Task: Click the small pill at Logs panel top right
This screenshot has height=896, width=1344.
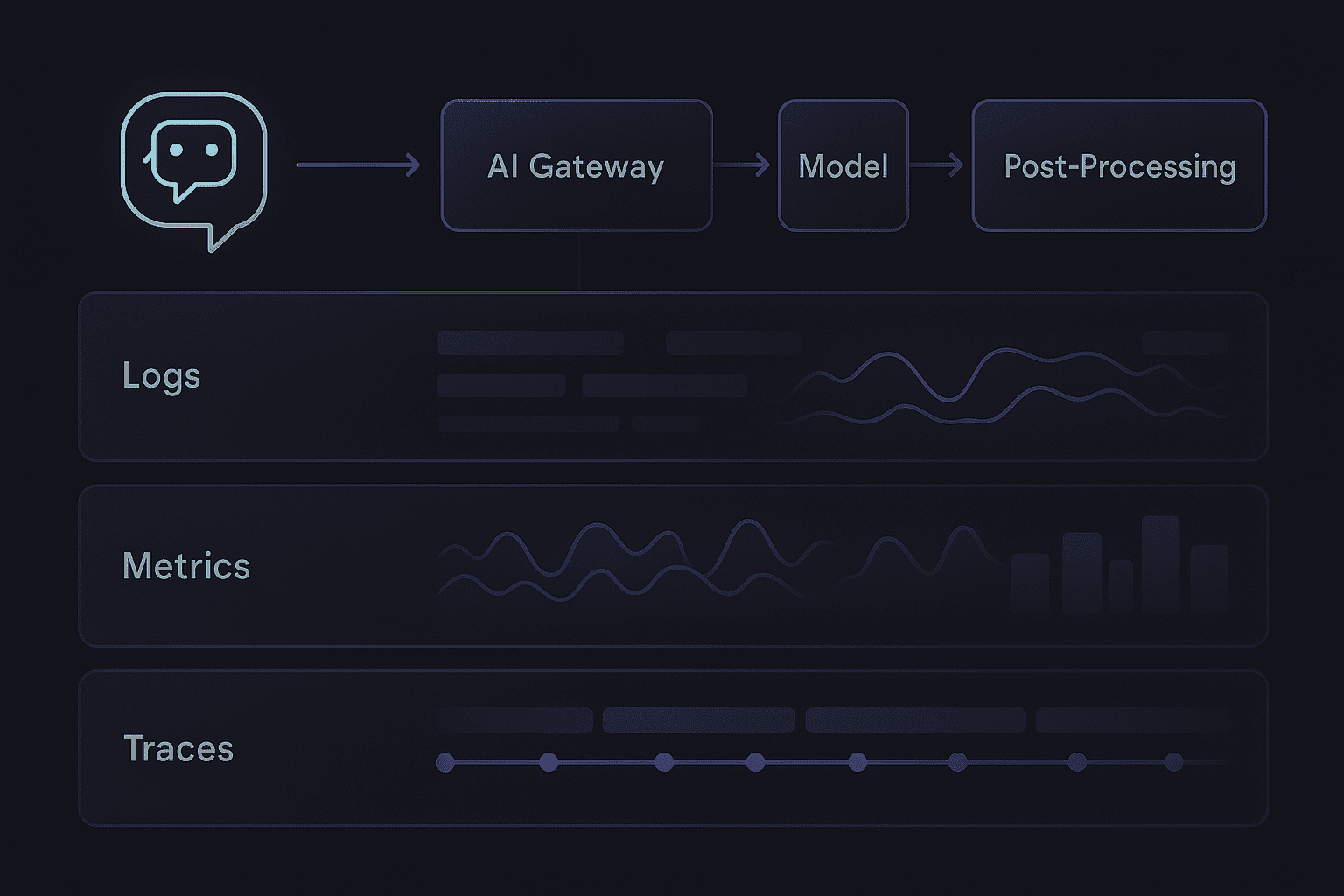Action: [1186, 342]
